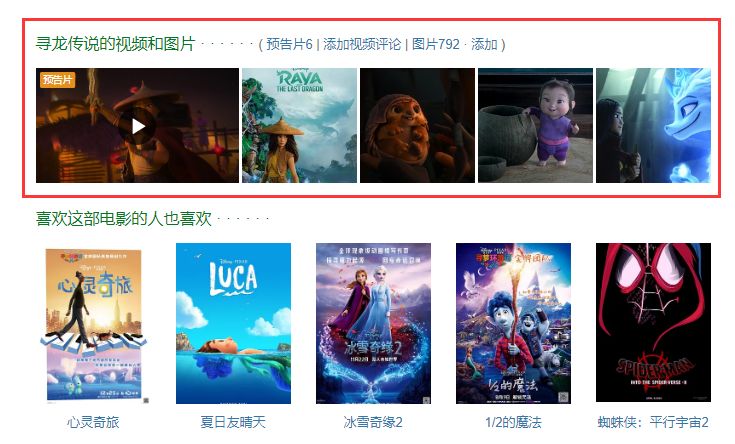Click the orange 预告片 badge on video
Image resolution: width=735 pixels, height=444 pixels.
coord(57,79)
